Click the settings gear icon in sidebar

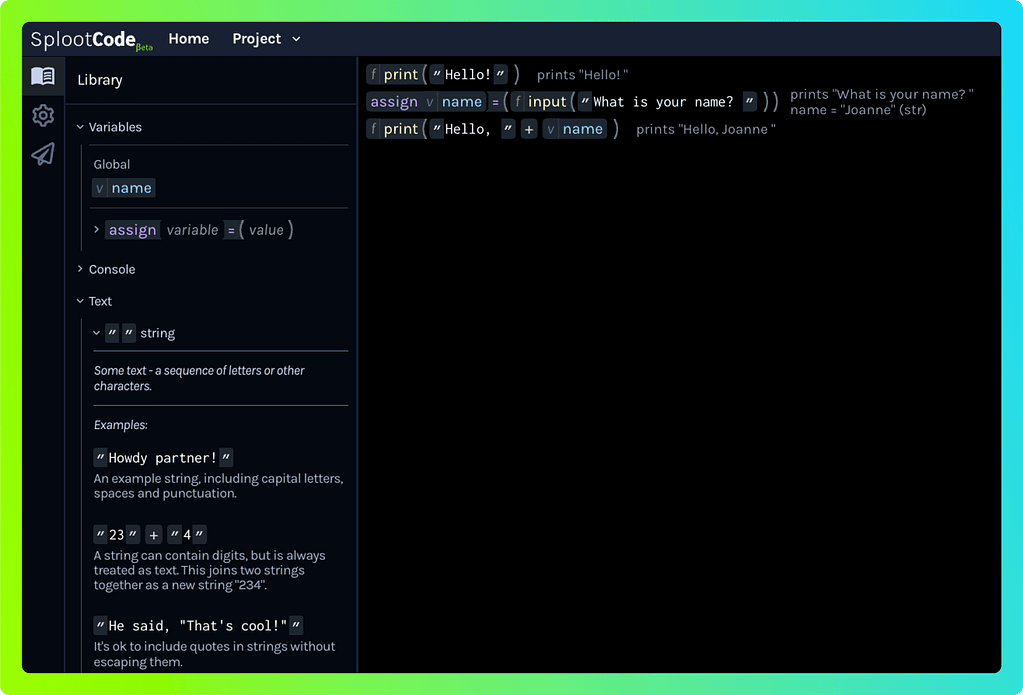click(x=42, y=116)
